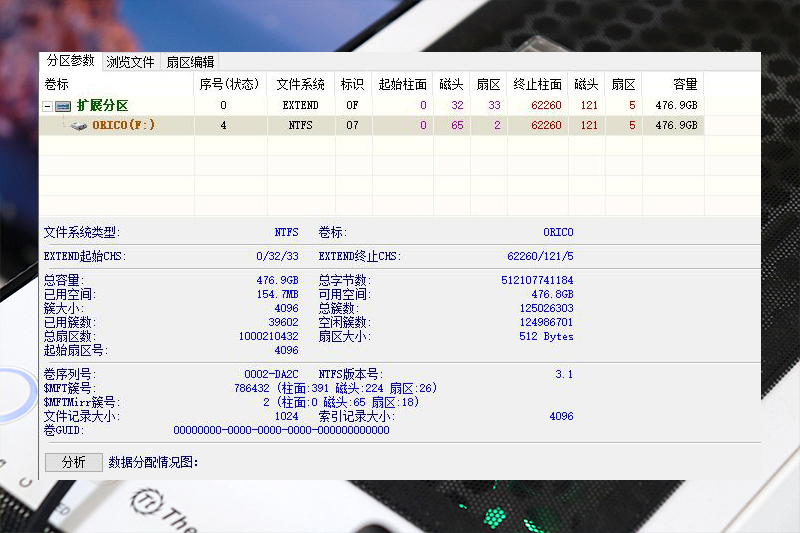
Task: Open the 扇区编辑 tab
Action: click(190, 62)
